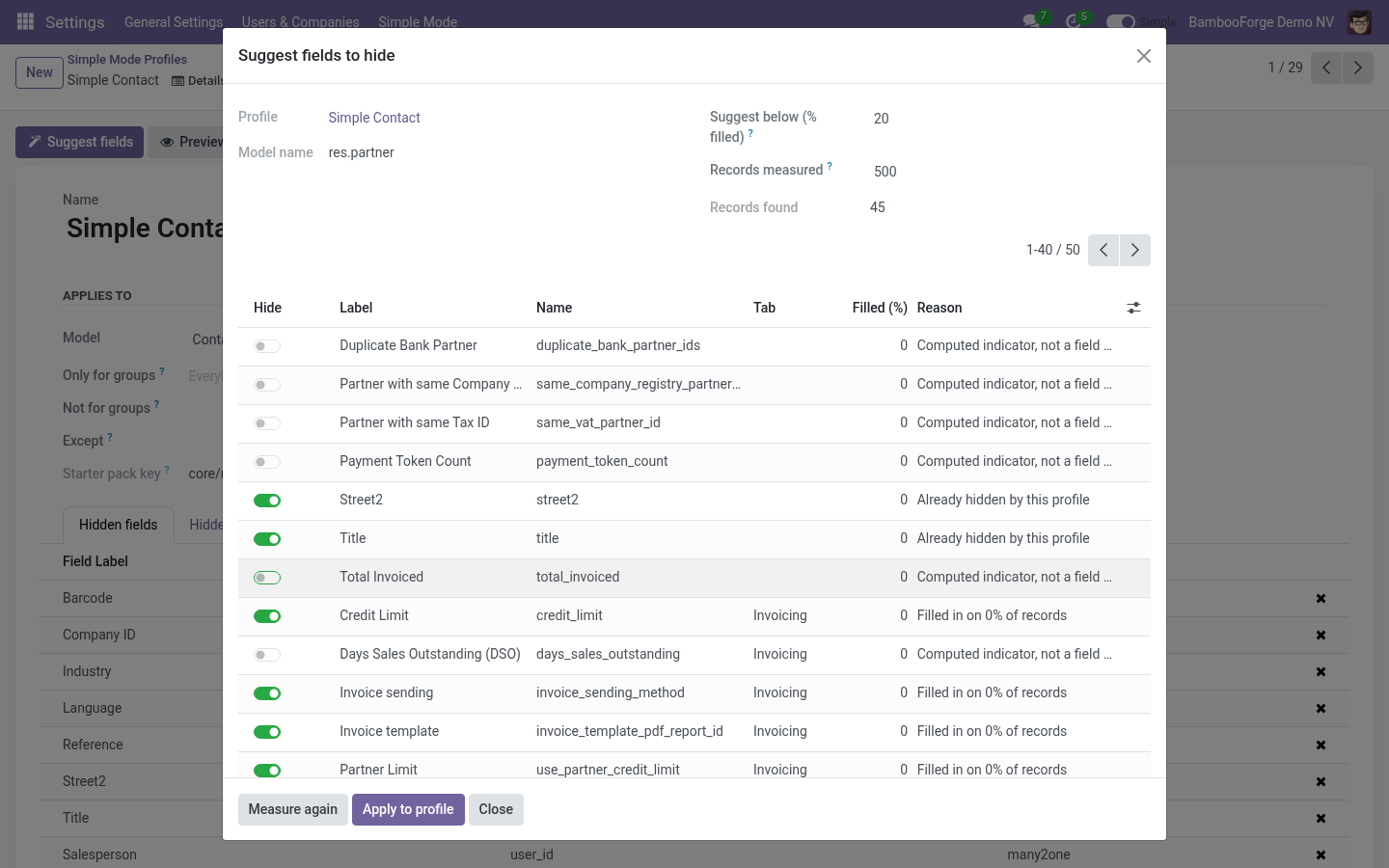This screenshot has width=1389, height=868.
Task: Delete the Salesperson hidden field row
Action: click(1321, 855)
